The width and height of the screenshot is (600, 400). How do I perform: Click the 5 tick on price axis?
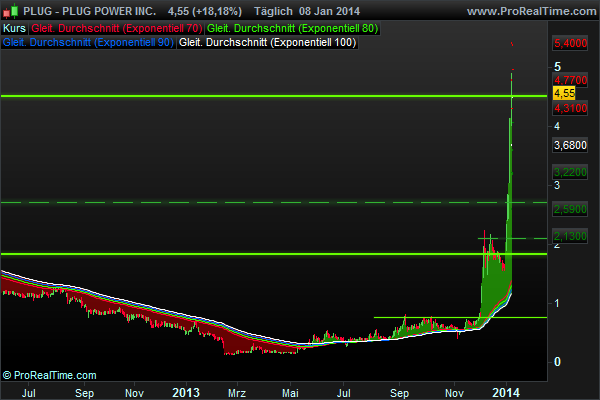pos(557,67)
